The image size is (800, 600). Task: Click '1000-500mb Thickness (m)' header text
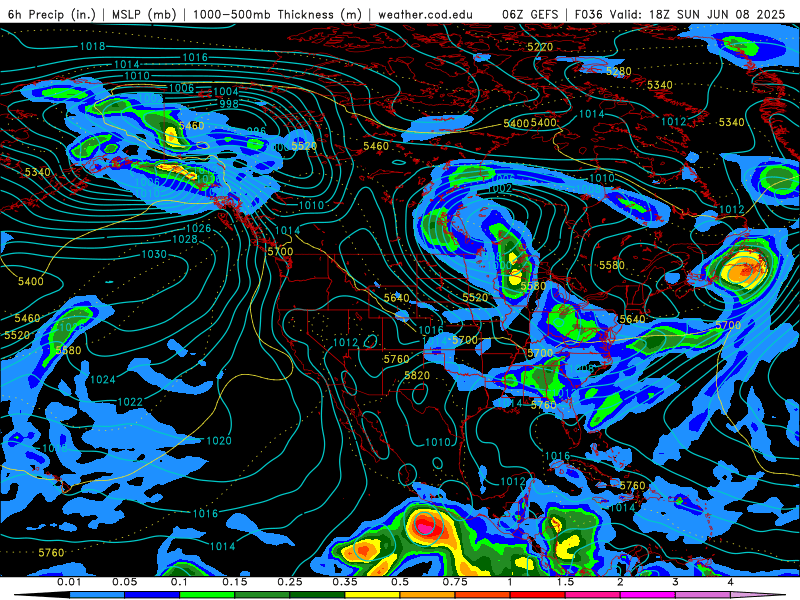(278, 14)
